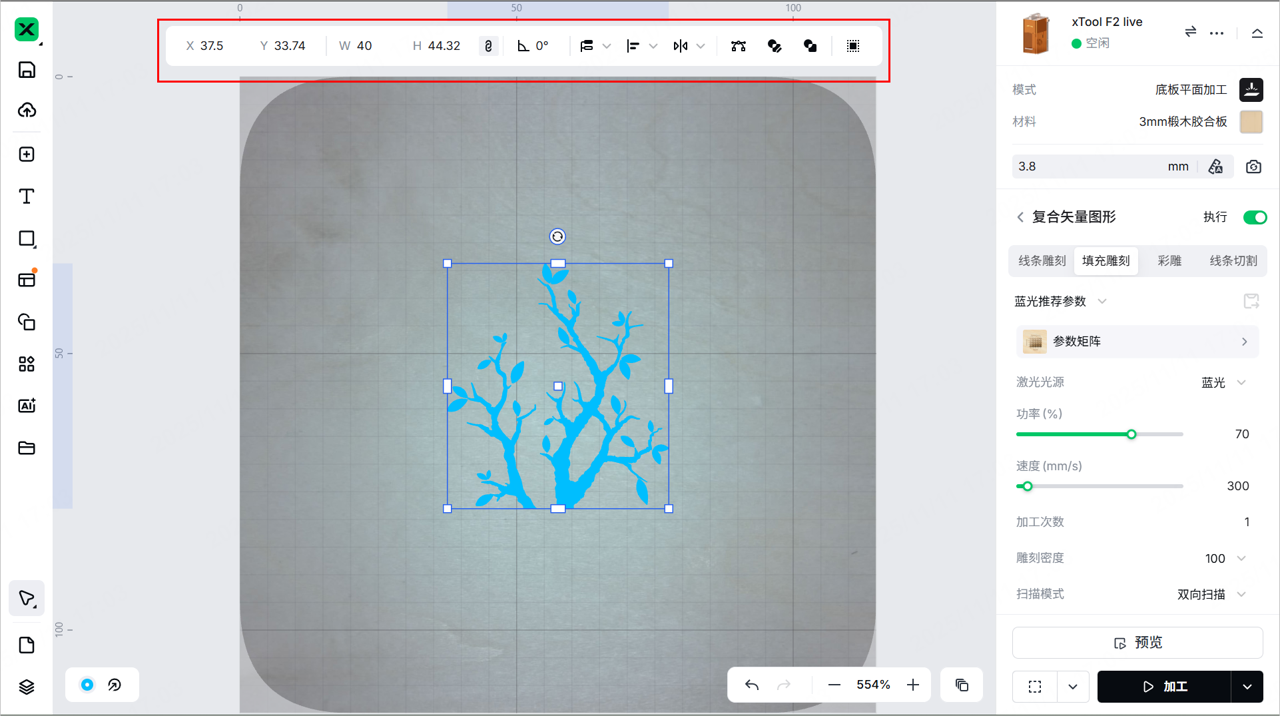The height and width of the screenshot is (716, 1280).
Task: Click the W width input field
Action: [x=365, y=46]
